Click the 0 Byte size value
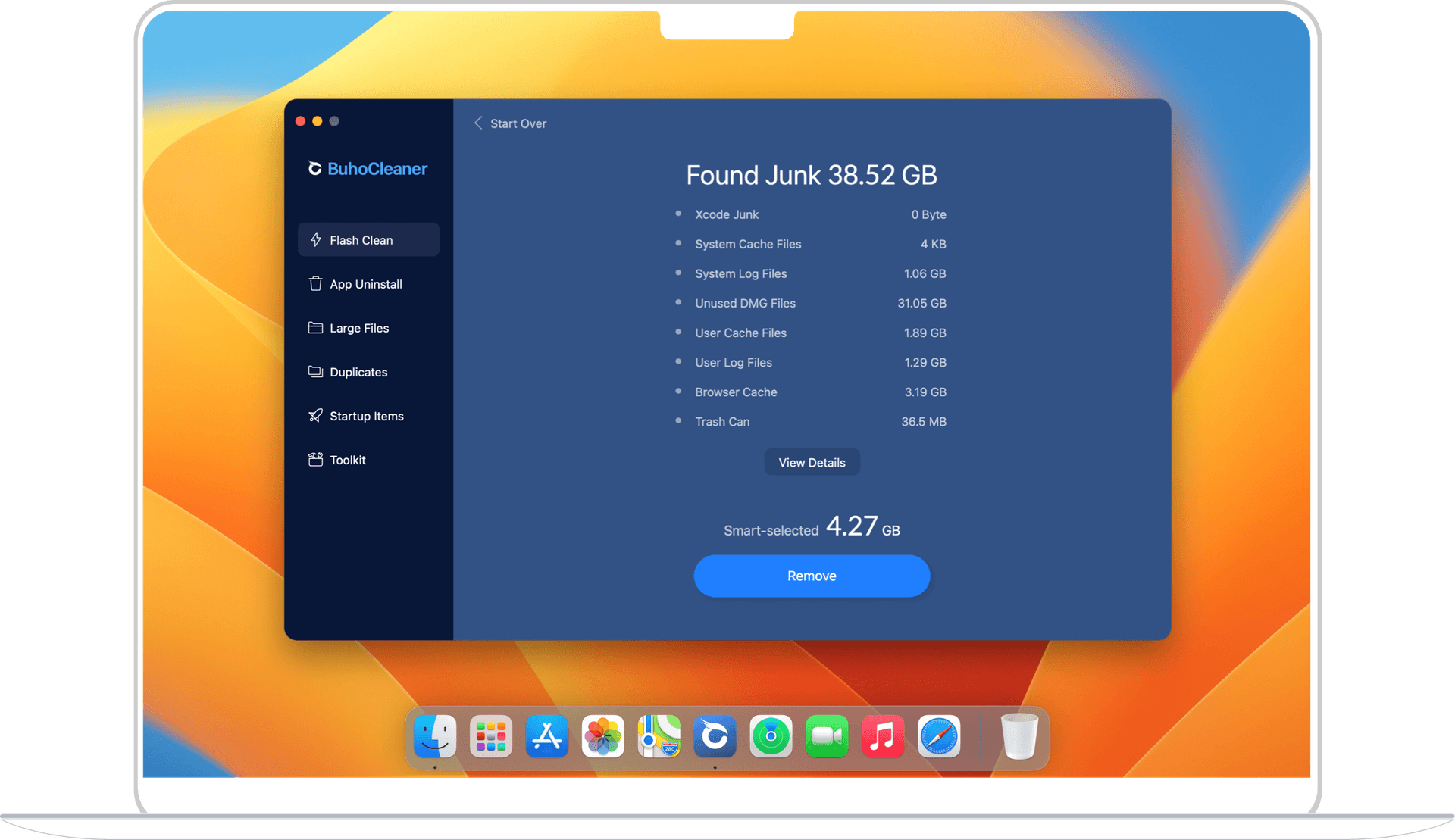Screen dimensions: 1455x840 [929, 214]
